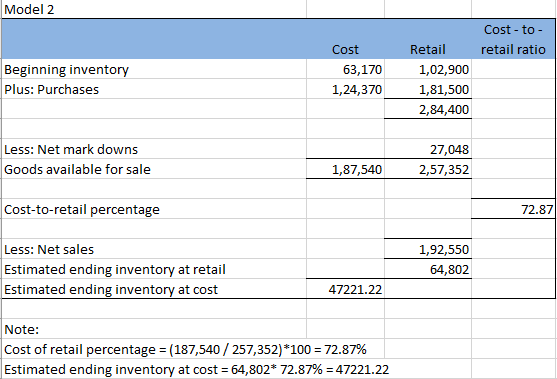Click the 'Cost' column header

pyautogui.click(x=345, y=49)
